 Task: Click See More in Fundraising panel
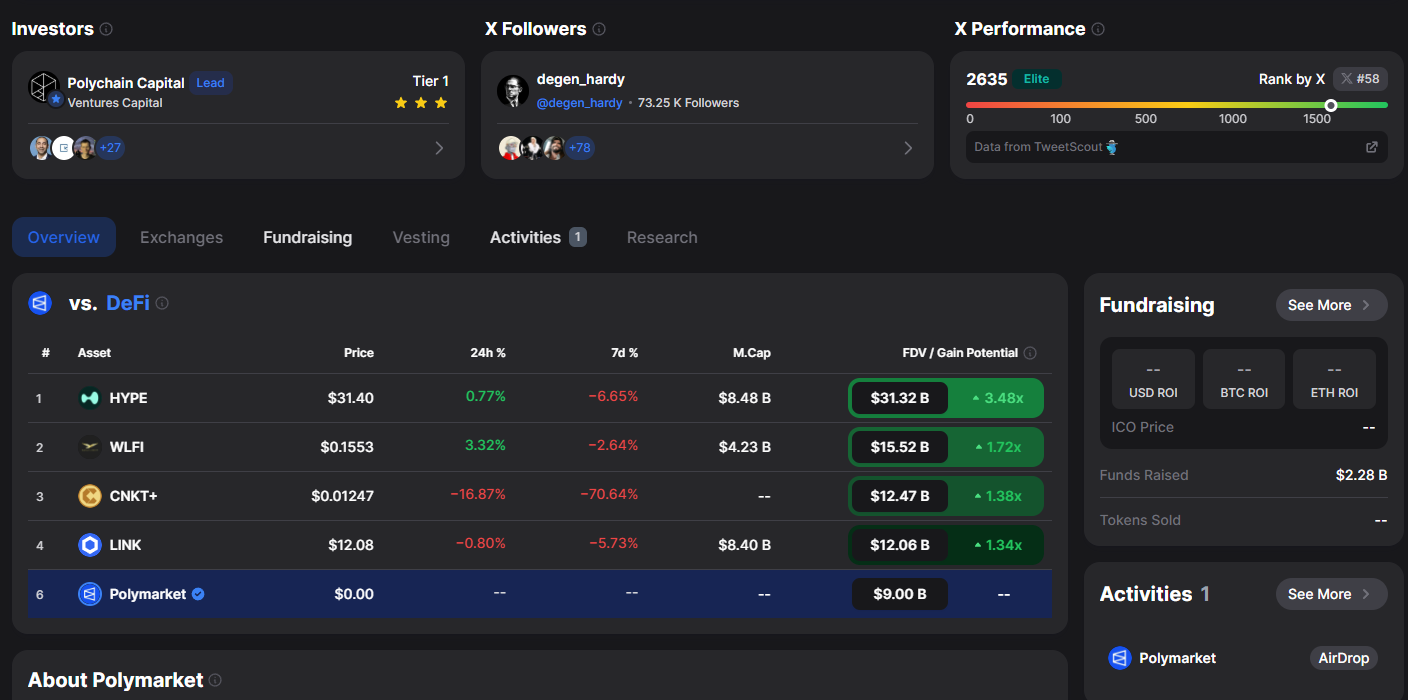pyautogui.click(x=1331, y=305)
